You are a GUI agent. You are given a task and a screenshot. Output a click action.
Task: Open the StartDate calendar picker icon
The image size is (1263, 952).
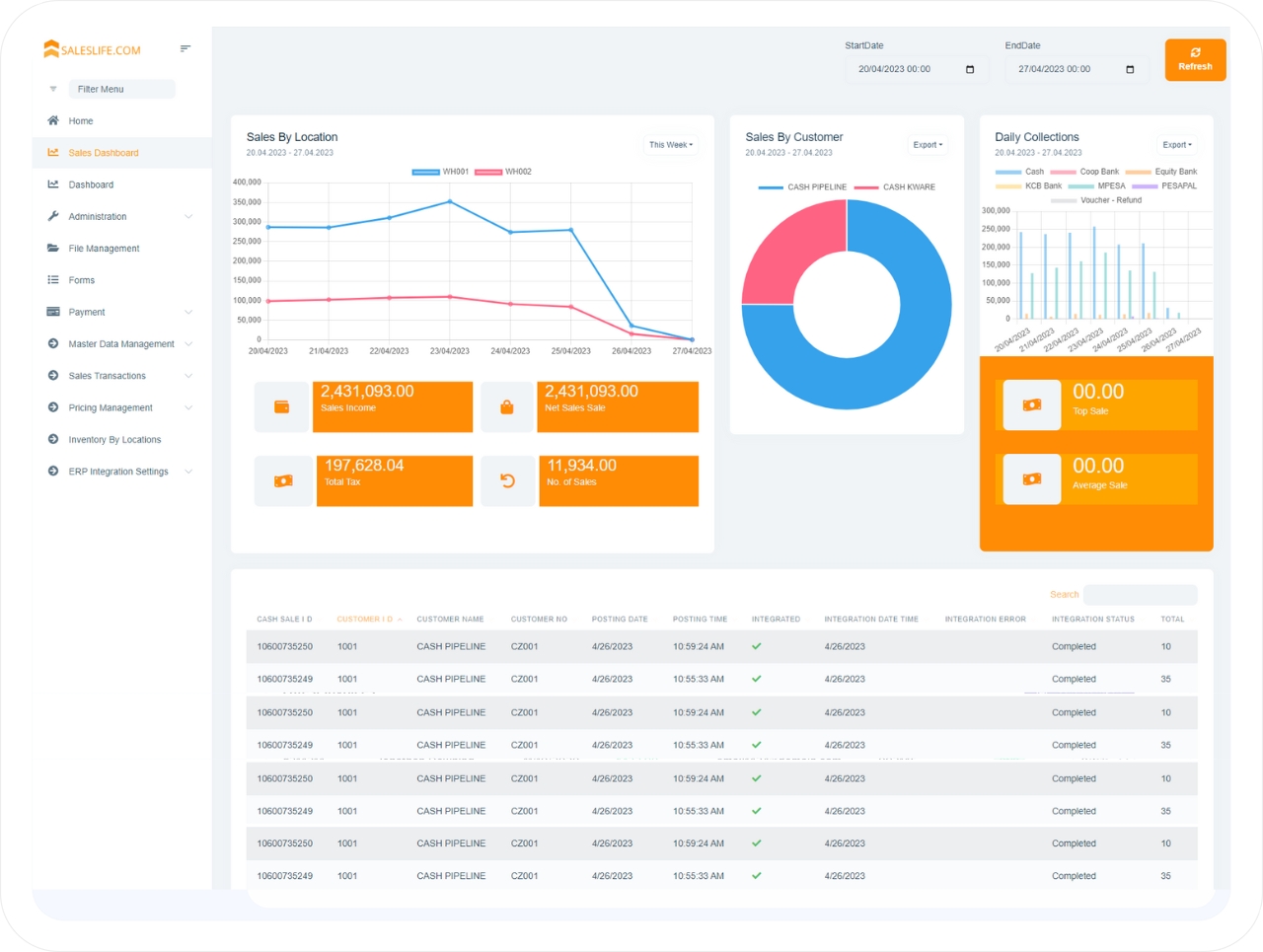point(970,69)
